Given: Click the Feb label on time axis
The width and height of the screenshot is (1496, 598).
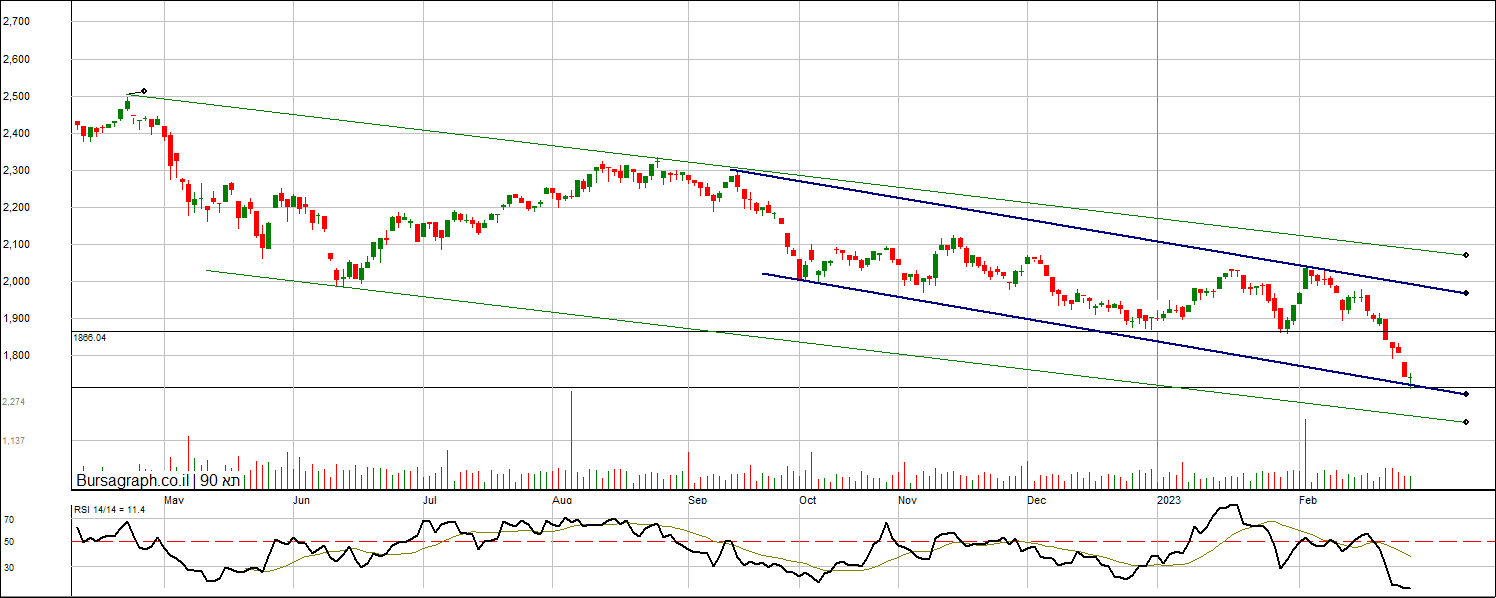Looking at the screenshot, I should pos(1306,499).
